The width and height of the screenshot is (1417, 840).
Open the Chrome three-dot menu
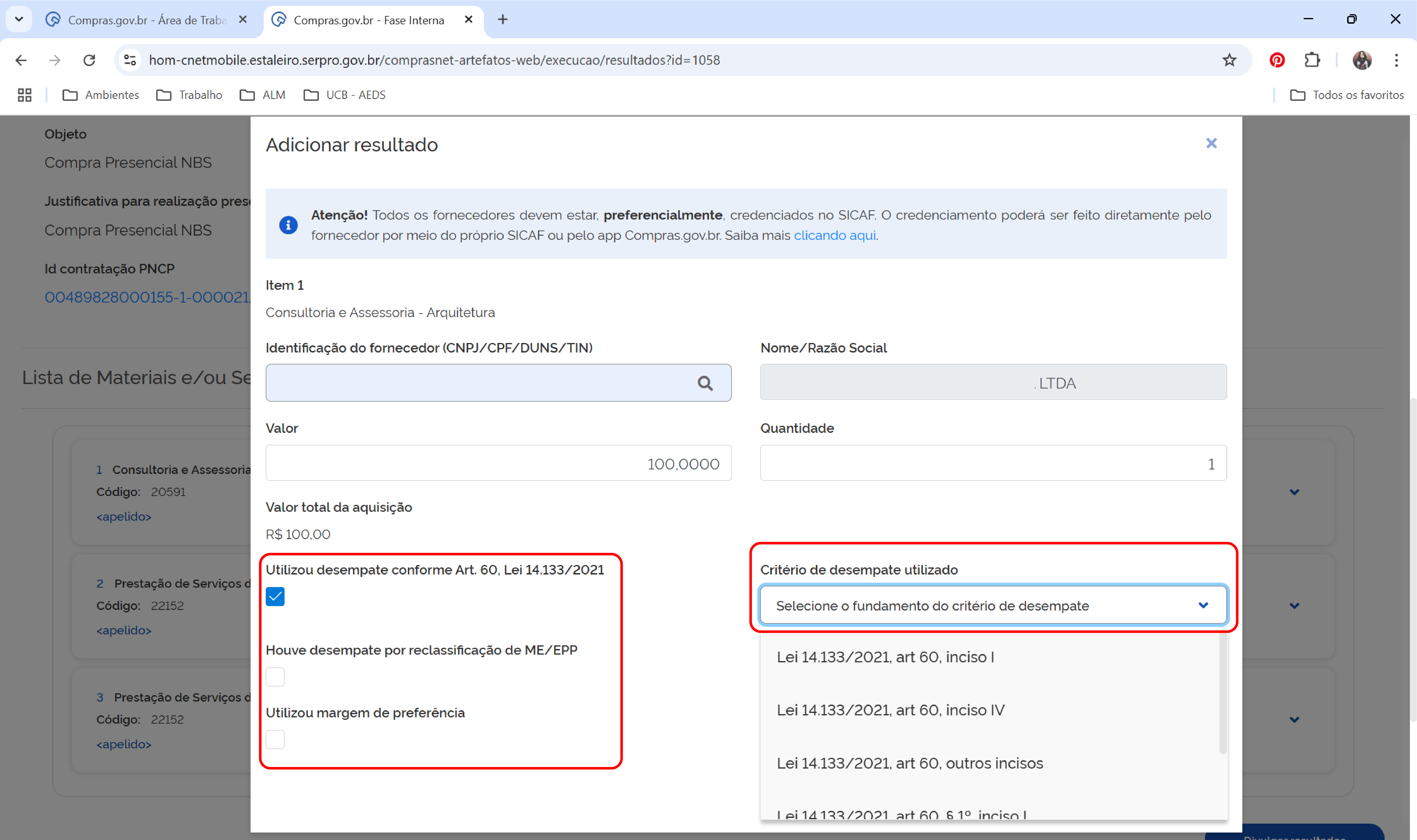click(x=1396, y=60)
